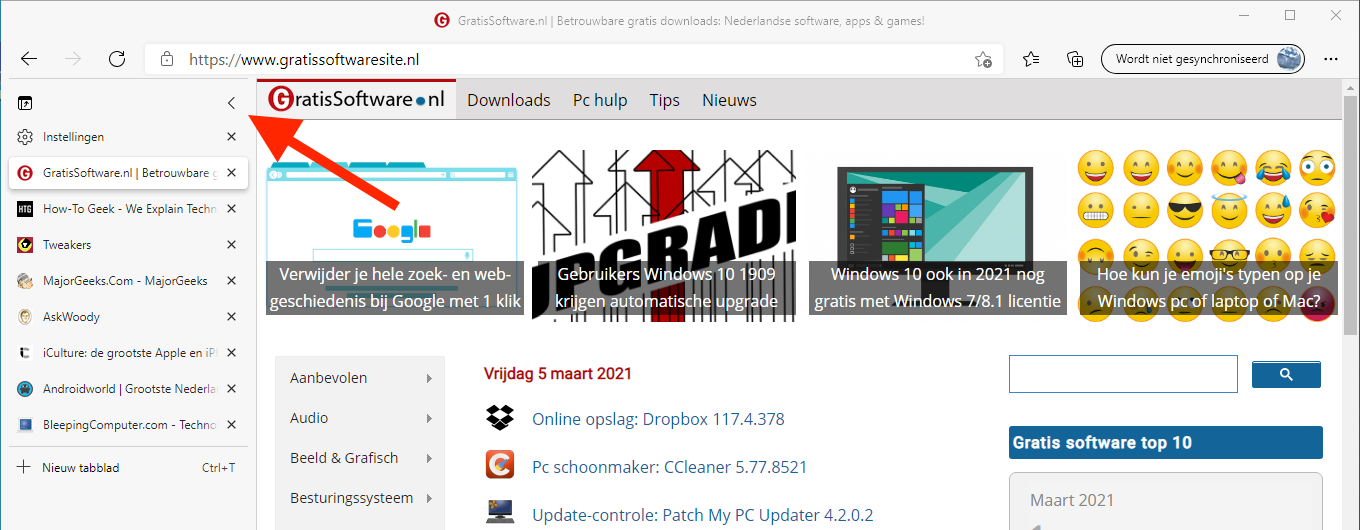This screenshot has height=530, width=1360.
Task: Click the vertical tabs toggle icon
Action: coord(25,103)
